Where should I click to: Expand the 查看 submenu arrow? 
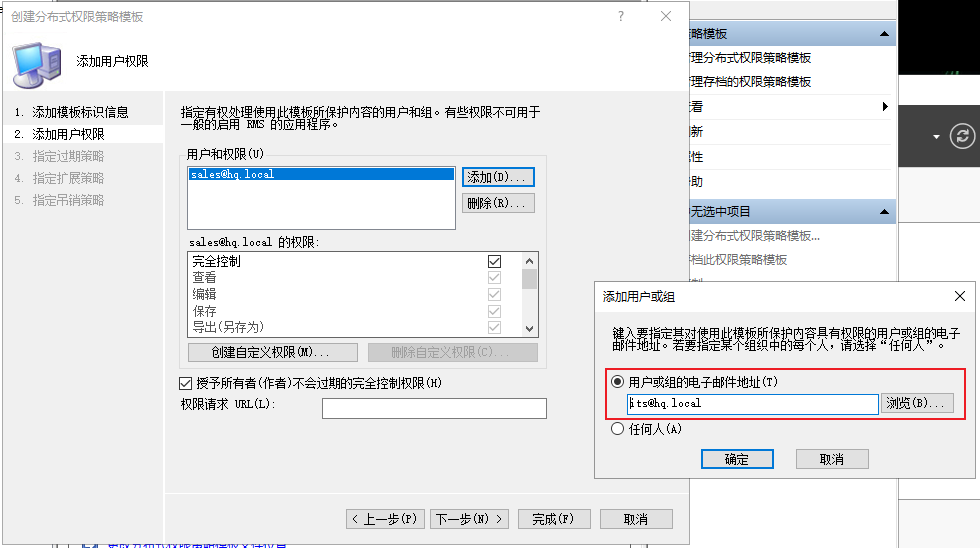coord(885,107)
